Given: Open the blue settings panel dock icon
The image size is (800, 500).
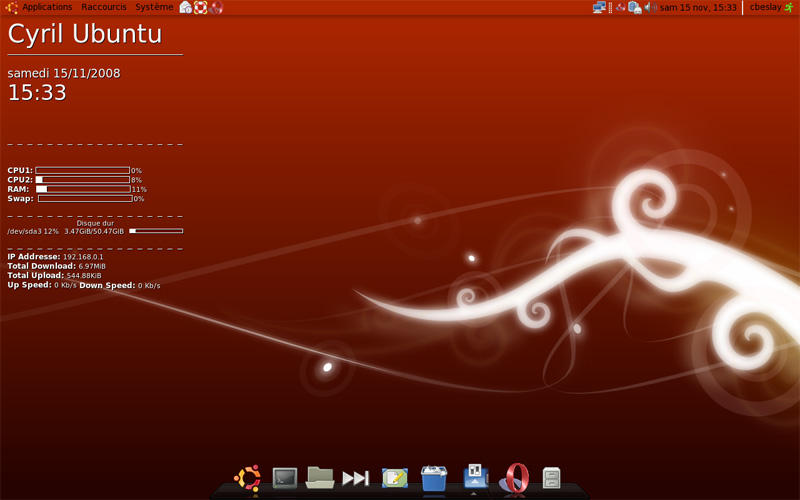Looking at the screenshot, I should coord(475,477).
